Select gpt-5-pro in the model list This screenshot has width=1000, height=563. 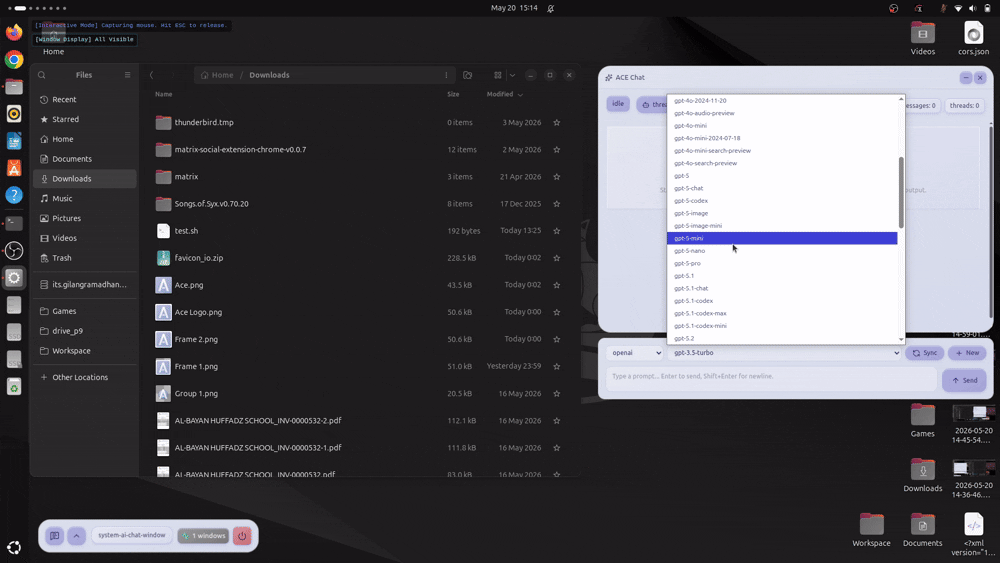pyautogui.click(x=782, y=263)
